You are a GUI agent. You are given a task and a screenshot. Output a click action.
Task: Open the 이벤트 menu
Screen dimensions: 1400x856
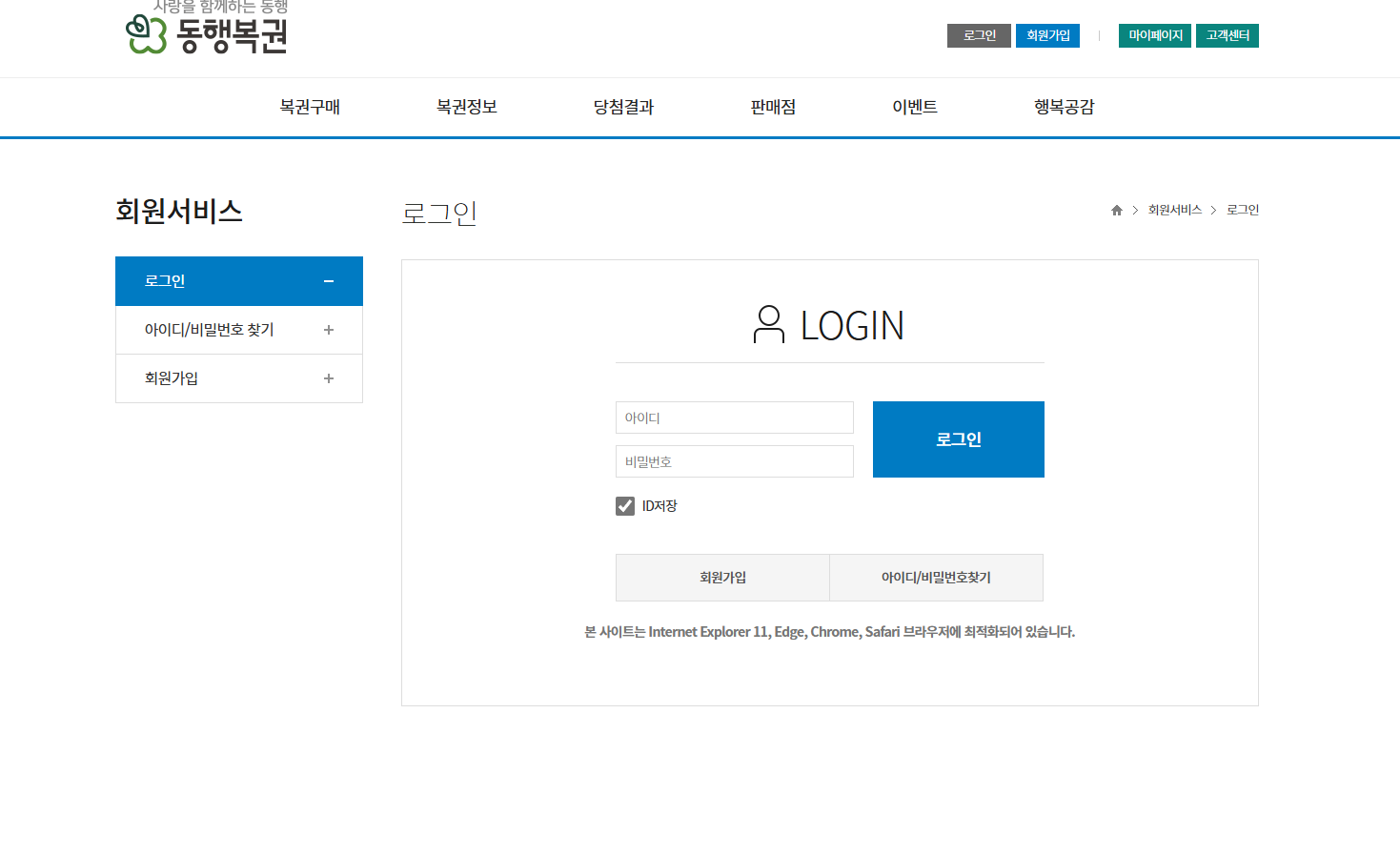coord(913,107)
